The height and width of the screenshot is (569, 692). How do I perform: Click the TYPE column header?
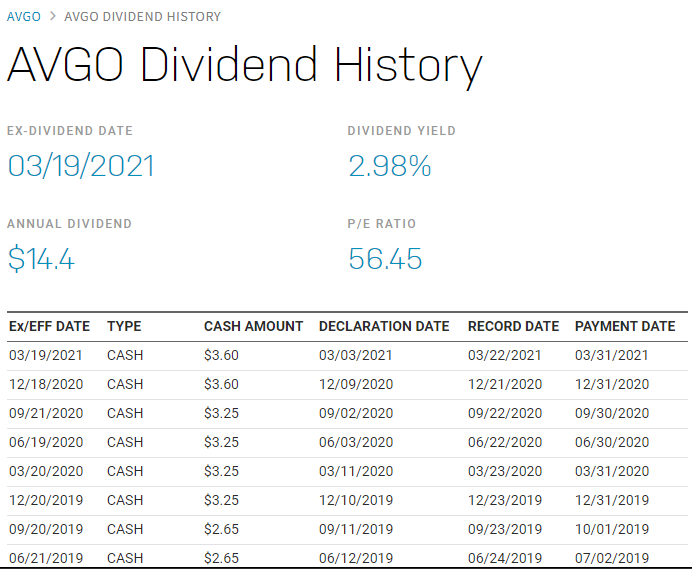coord(124,326)
